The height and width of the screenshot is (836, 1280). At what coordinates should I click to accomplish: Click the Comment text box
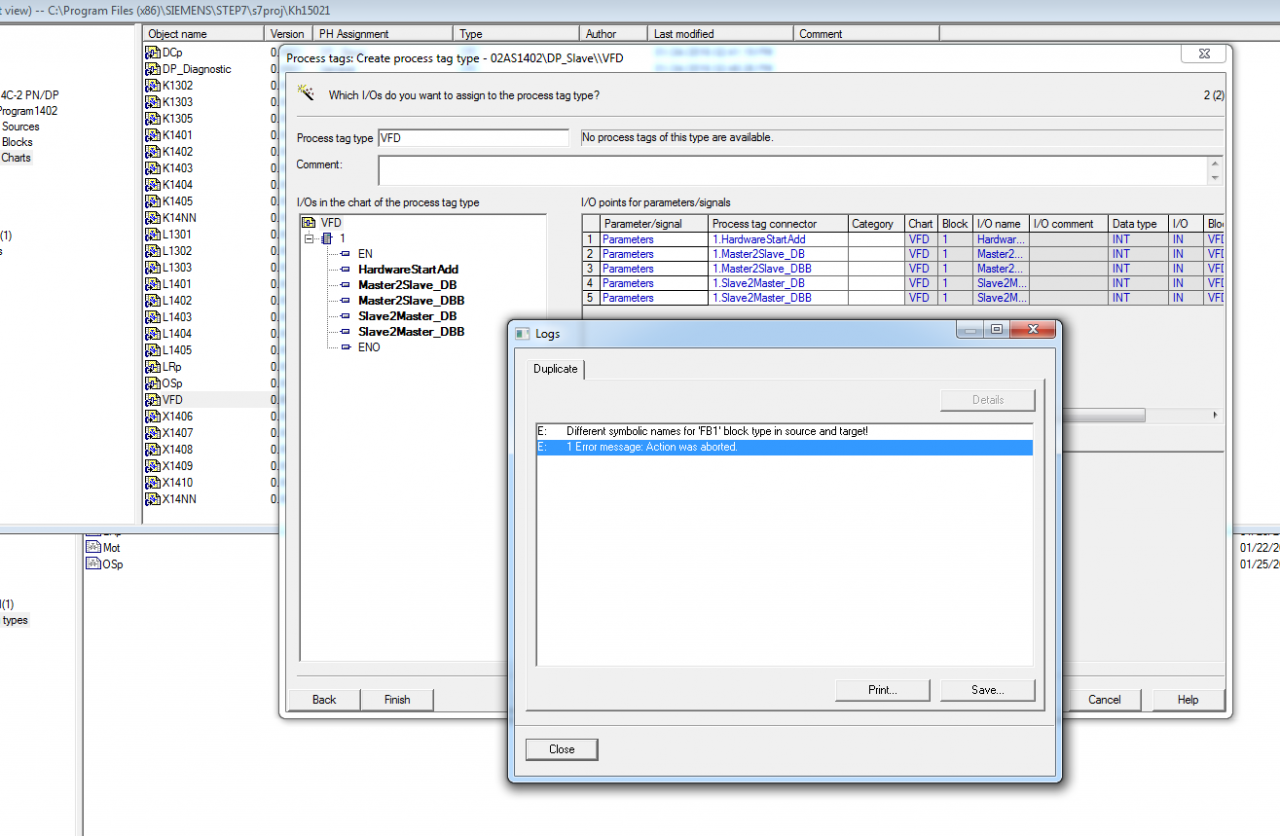coord(792,170)
